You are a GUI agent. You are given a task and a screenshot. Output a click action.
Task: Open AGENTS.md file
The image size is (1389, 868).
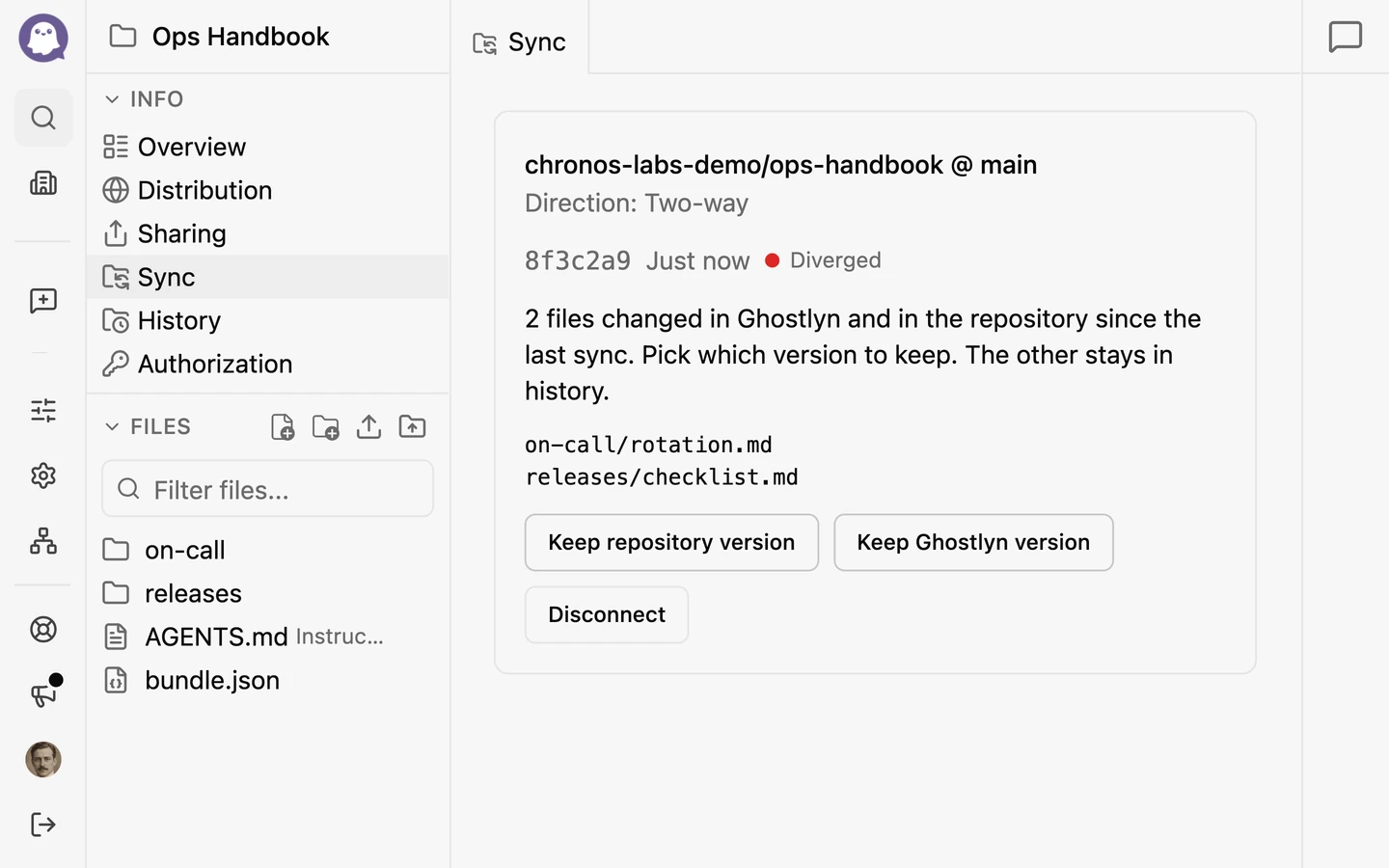tap(268, 637)
